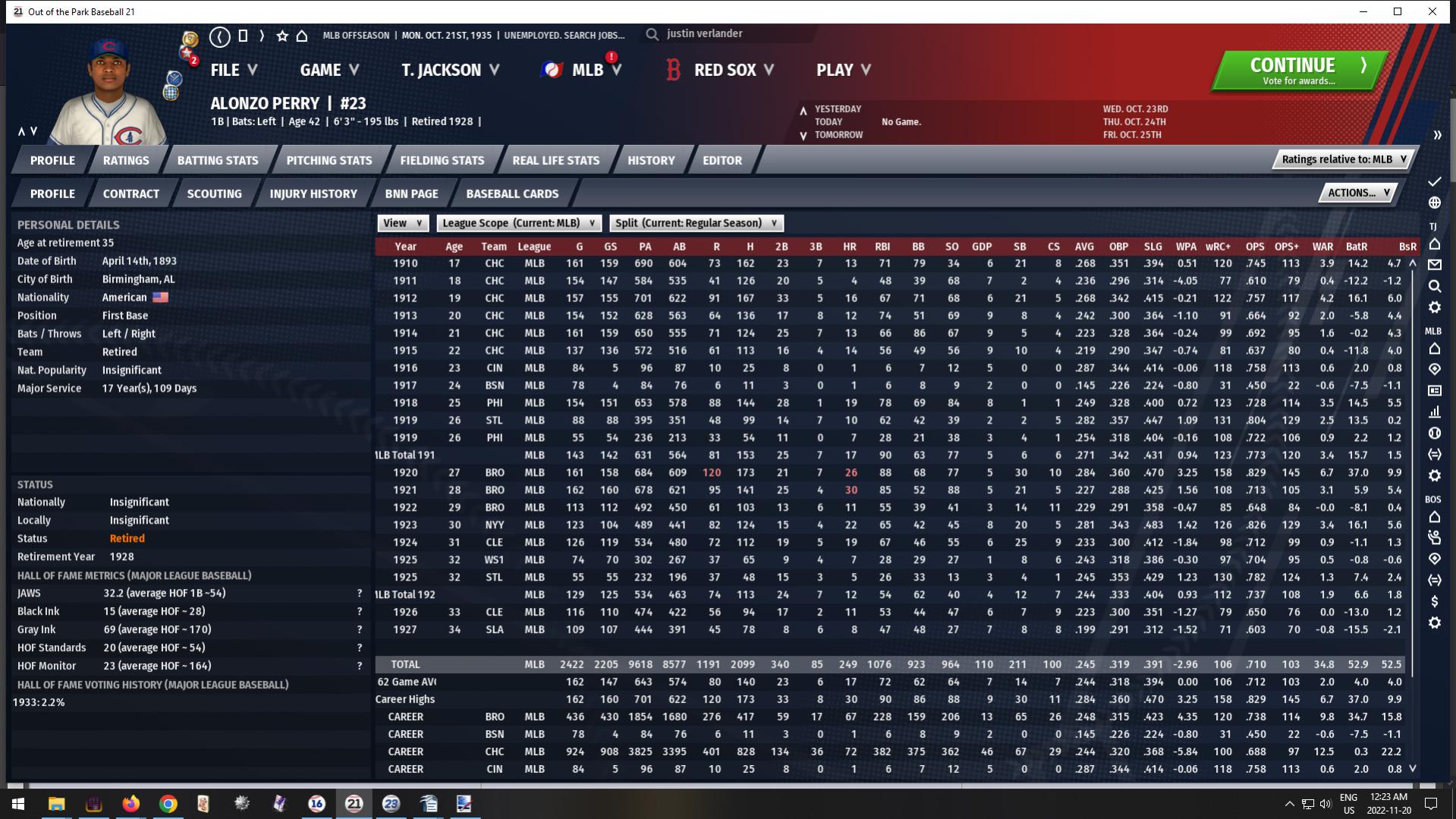Open the MLB section diamond icon
Image resolution: width=1456 pixels, height=819 pixels.
pyautogui.click(x=1434, y=369)
